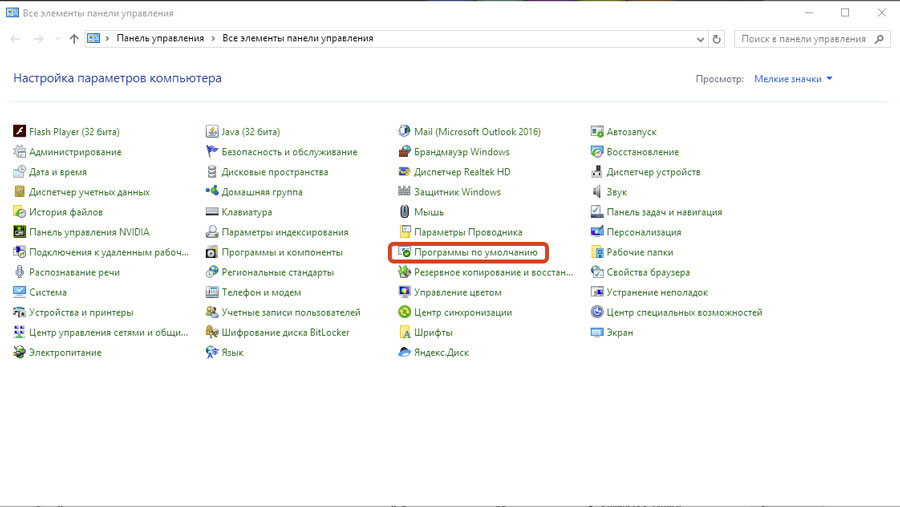Open the Центр управления сетями link
Image resolution: width=900 pixels, height=507 pixels.
pyautogui.click(x=108, y=332)
